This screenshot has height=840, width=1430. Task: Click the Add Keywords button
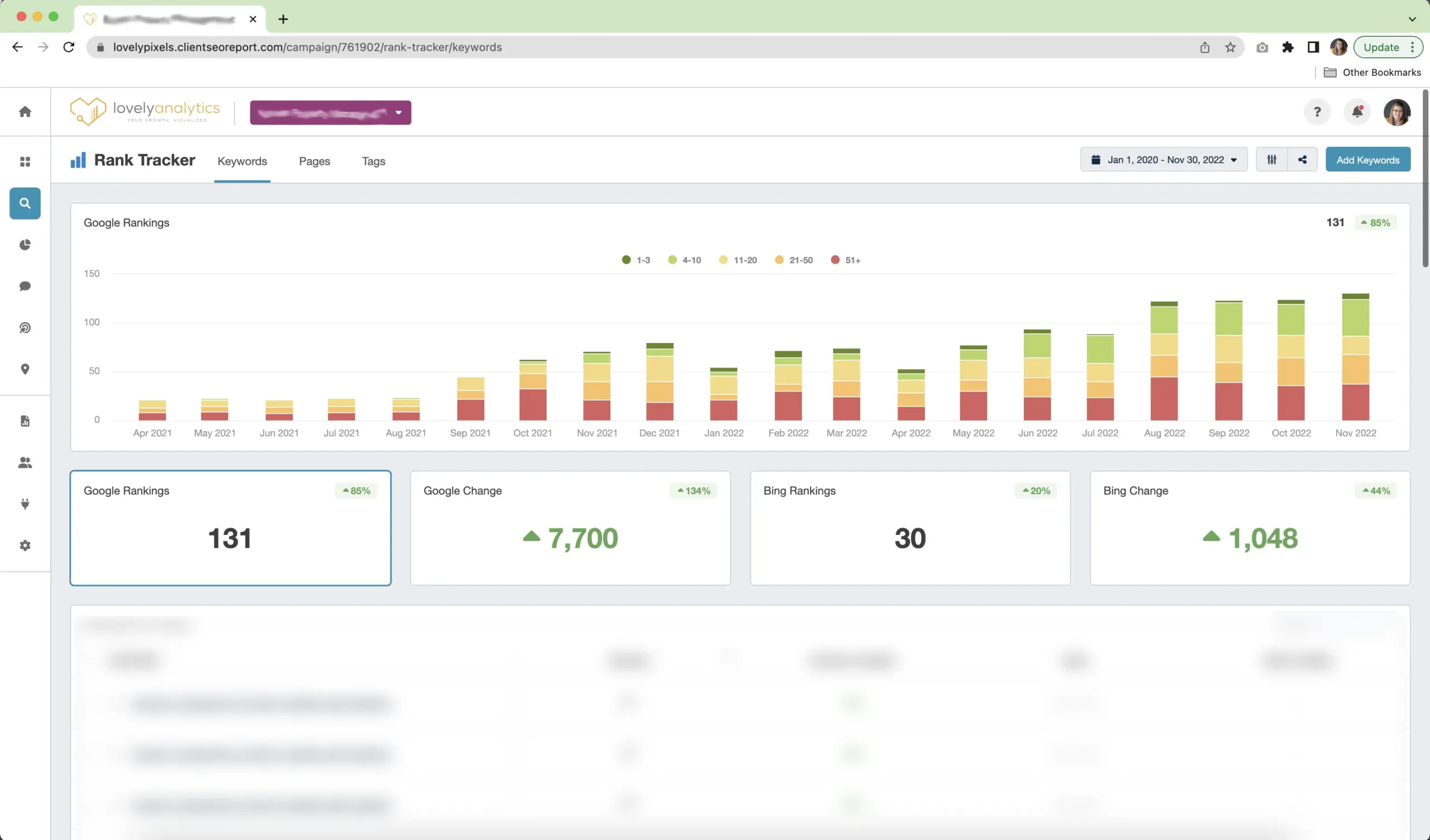coord(1367,160)
